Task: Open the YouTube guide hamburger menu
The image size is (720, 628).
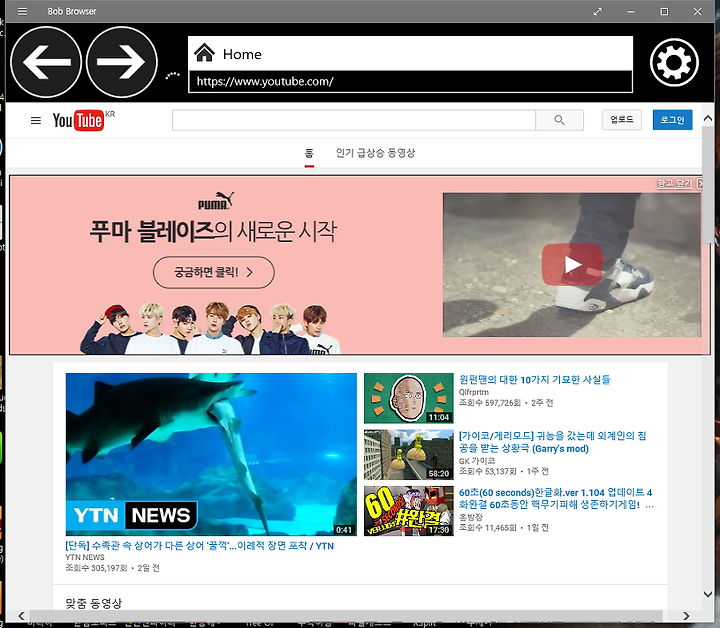Action: tap(36, 121)
